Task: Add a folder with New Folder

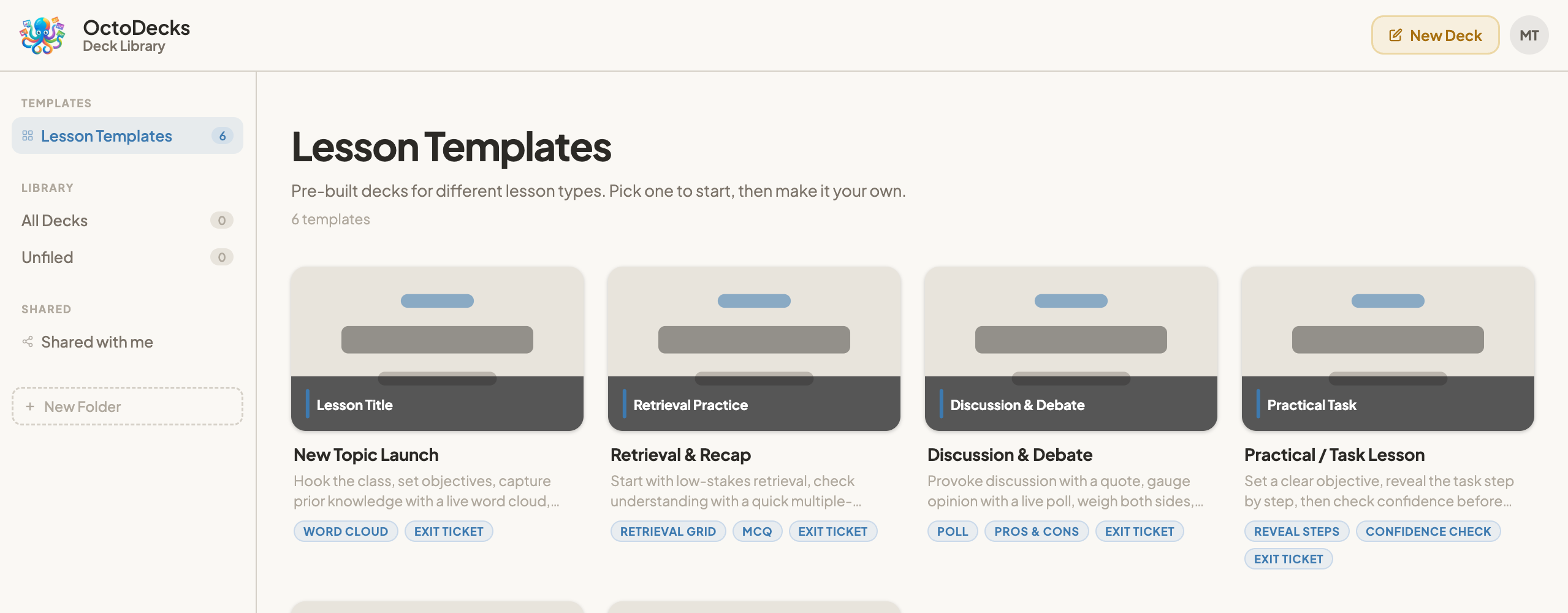Action: coord(127,406)
